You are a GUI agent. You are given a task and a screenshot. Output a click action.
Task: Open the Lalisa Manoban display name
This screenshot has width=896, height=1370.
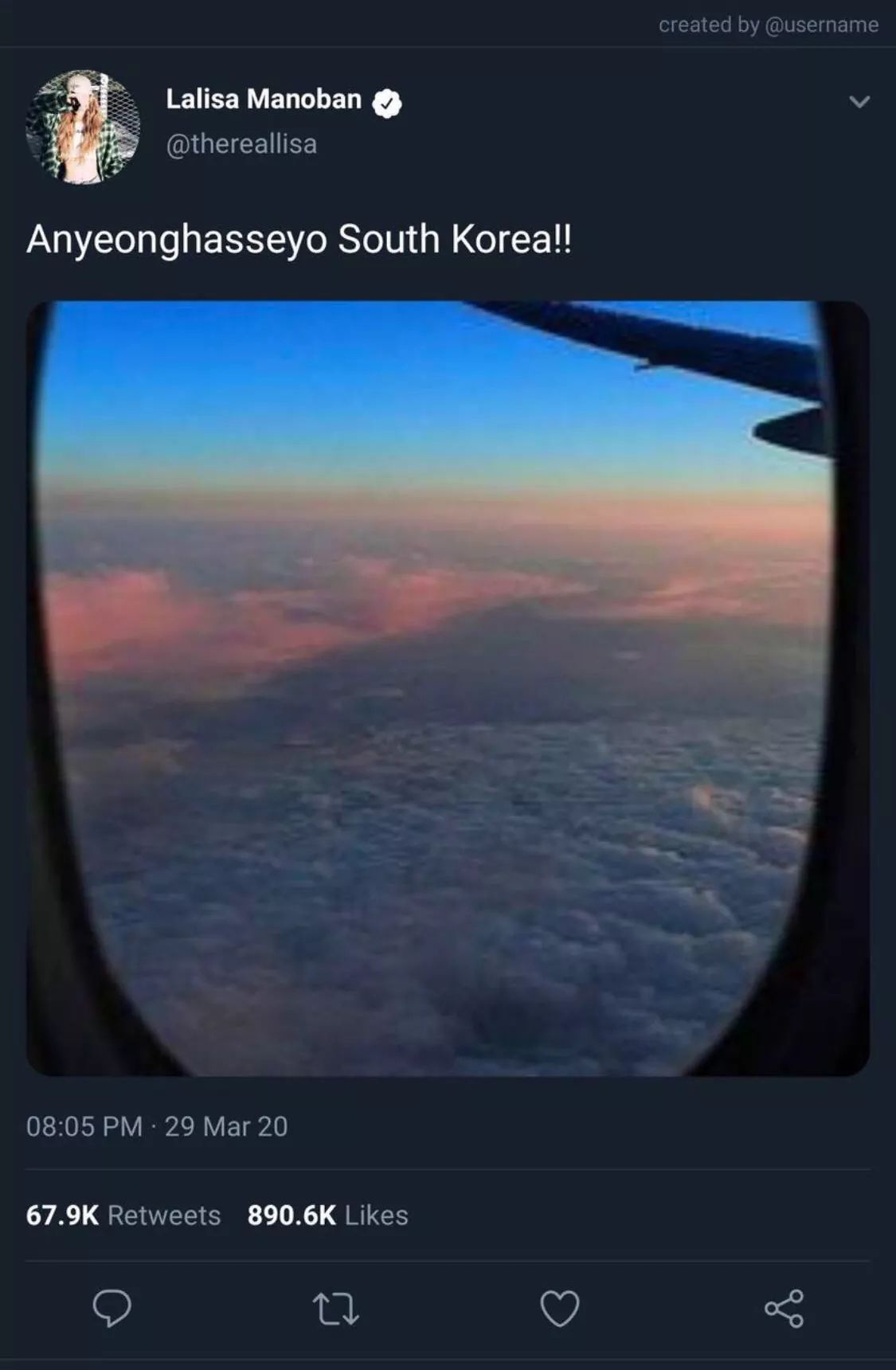click(x=264, y=99)
